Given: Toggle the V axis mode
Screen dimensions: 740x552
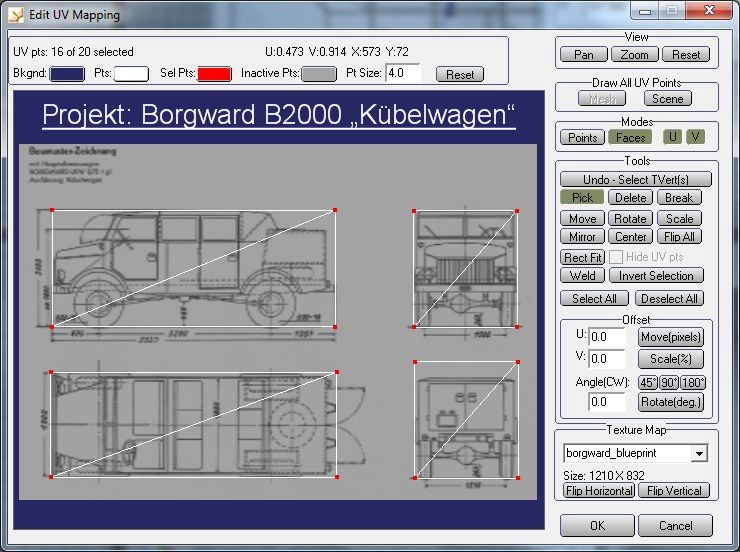Looking at the screenshot, I should tap(695, 137).
